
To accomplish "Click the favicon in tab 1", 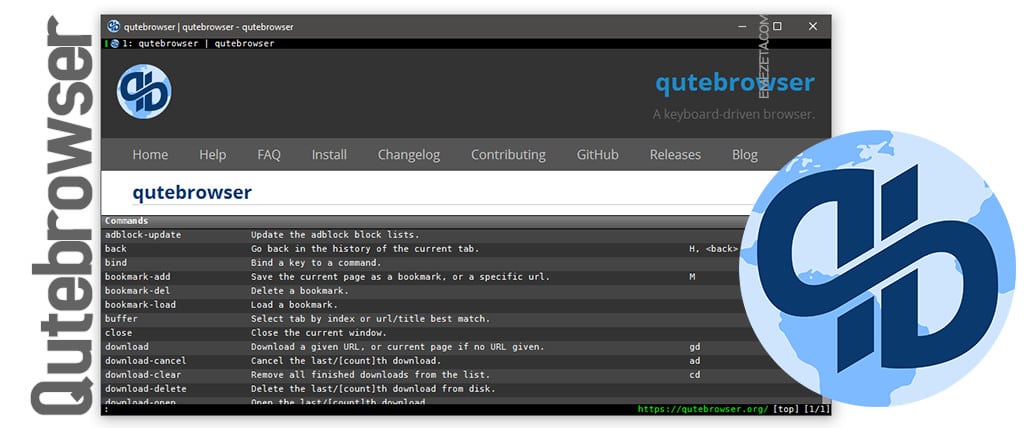I will click(x=114, y=44).
